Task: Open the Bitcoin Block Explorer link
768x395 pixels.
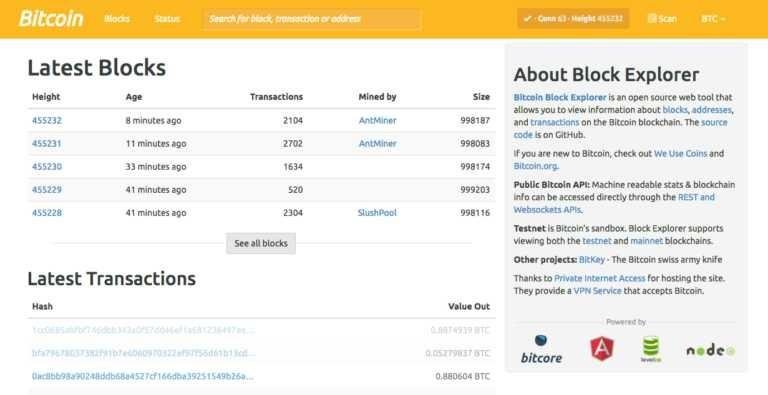Action: 560,98
